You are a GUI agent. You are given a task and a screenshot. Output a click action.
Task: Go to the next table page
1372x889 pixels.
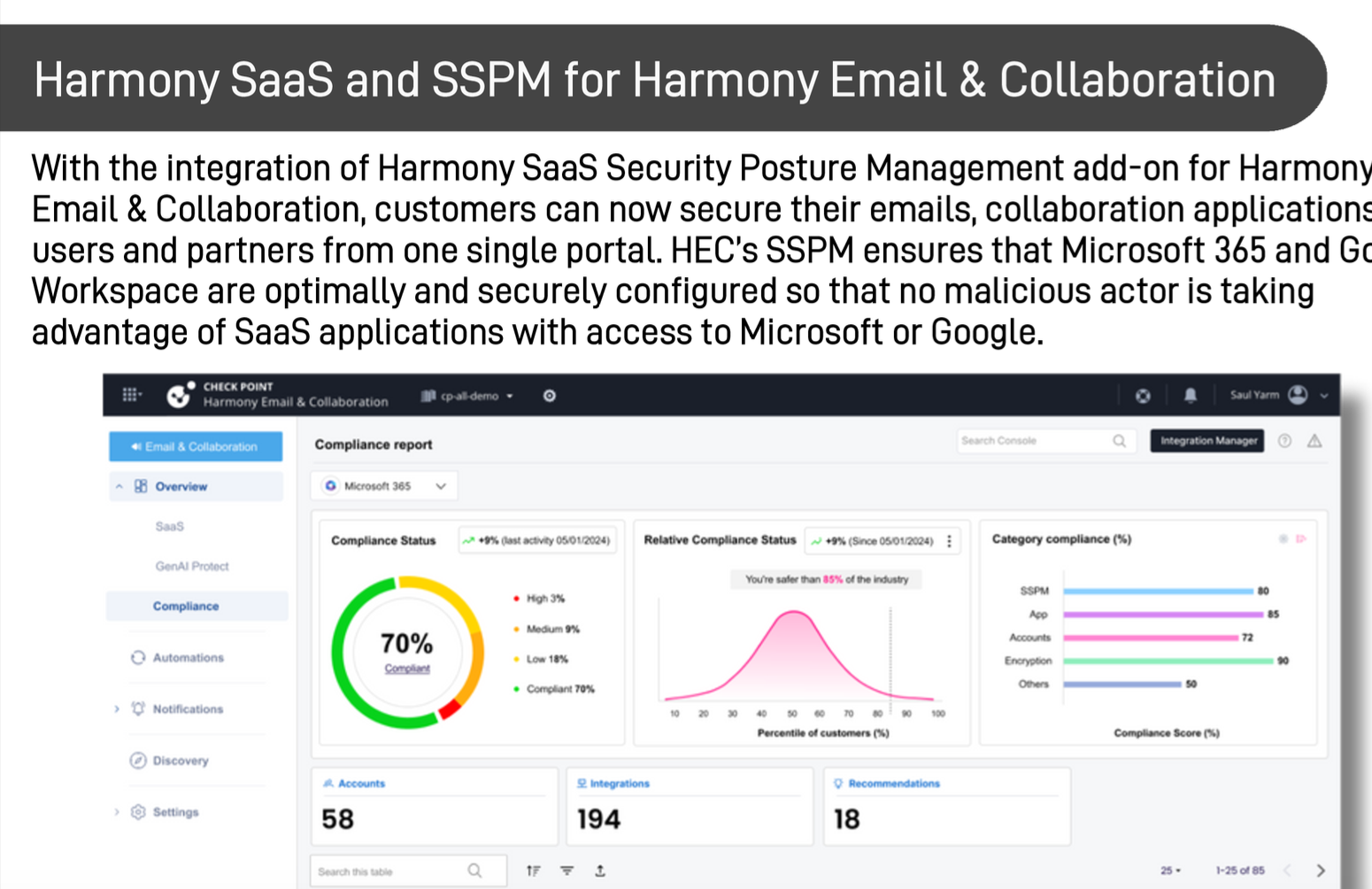(1321, 870)
